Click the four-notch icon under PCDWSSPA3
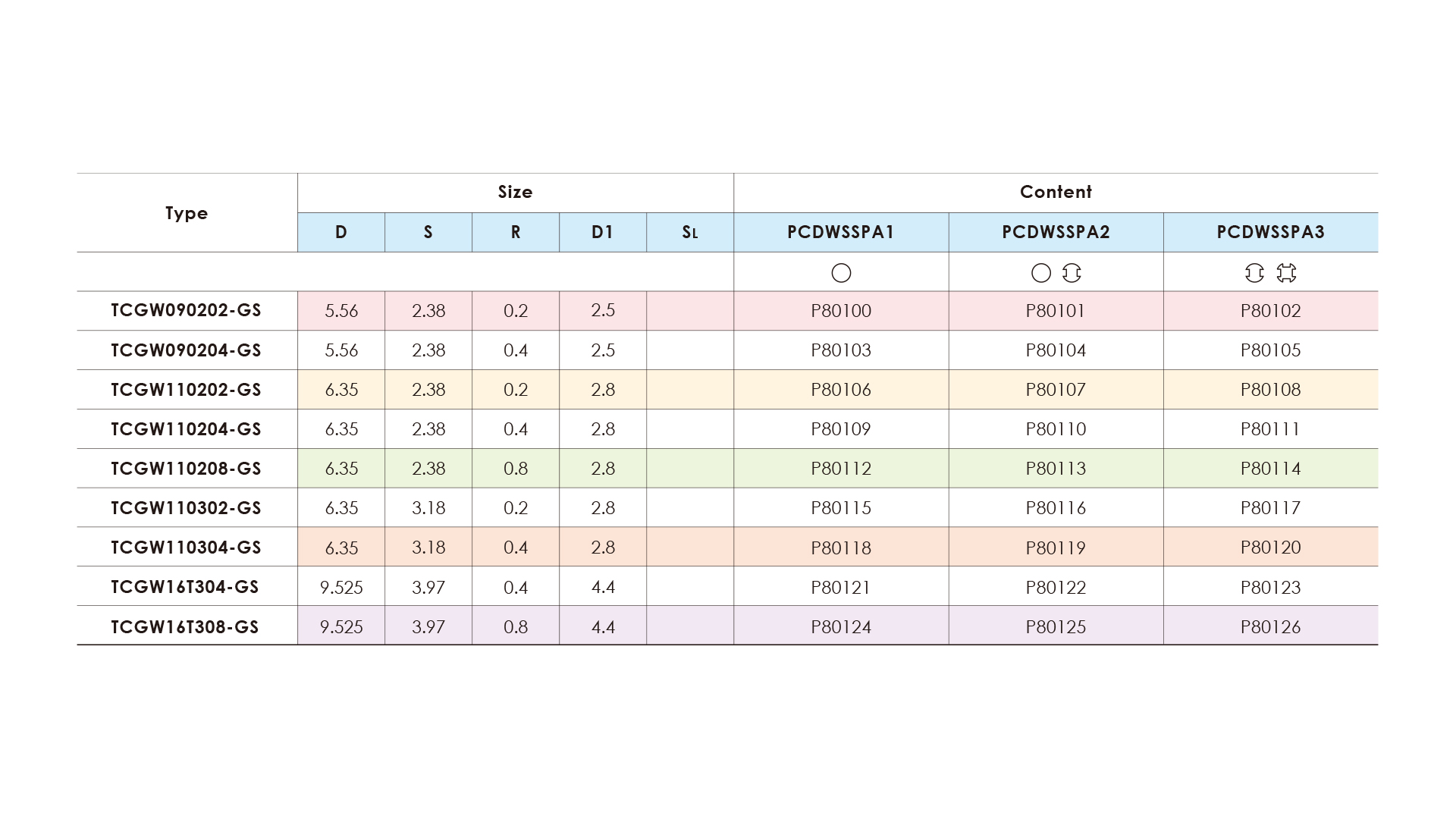The height and width of the screenshot is (819, 1456). (x=1286, y=273)
